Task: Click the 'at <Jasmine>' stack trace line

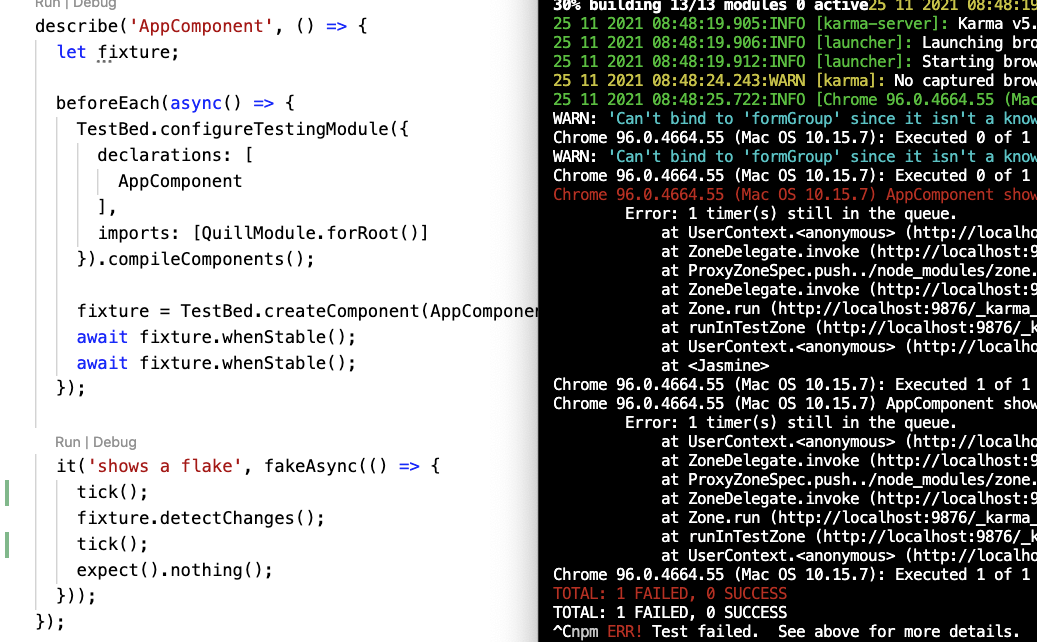Action: pos(715,366)
